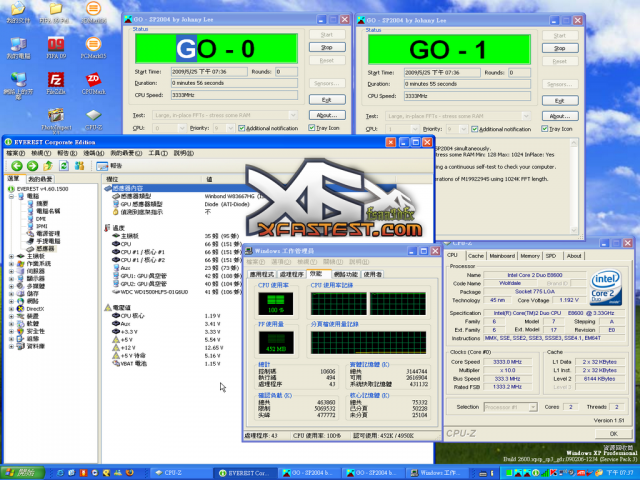Click Exit in the GO-1 window
Image resolution: width=640 pixels, height=480 pixels.
coord(560,100)
